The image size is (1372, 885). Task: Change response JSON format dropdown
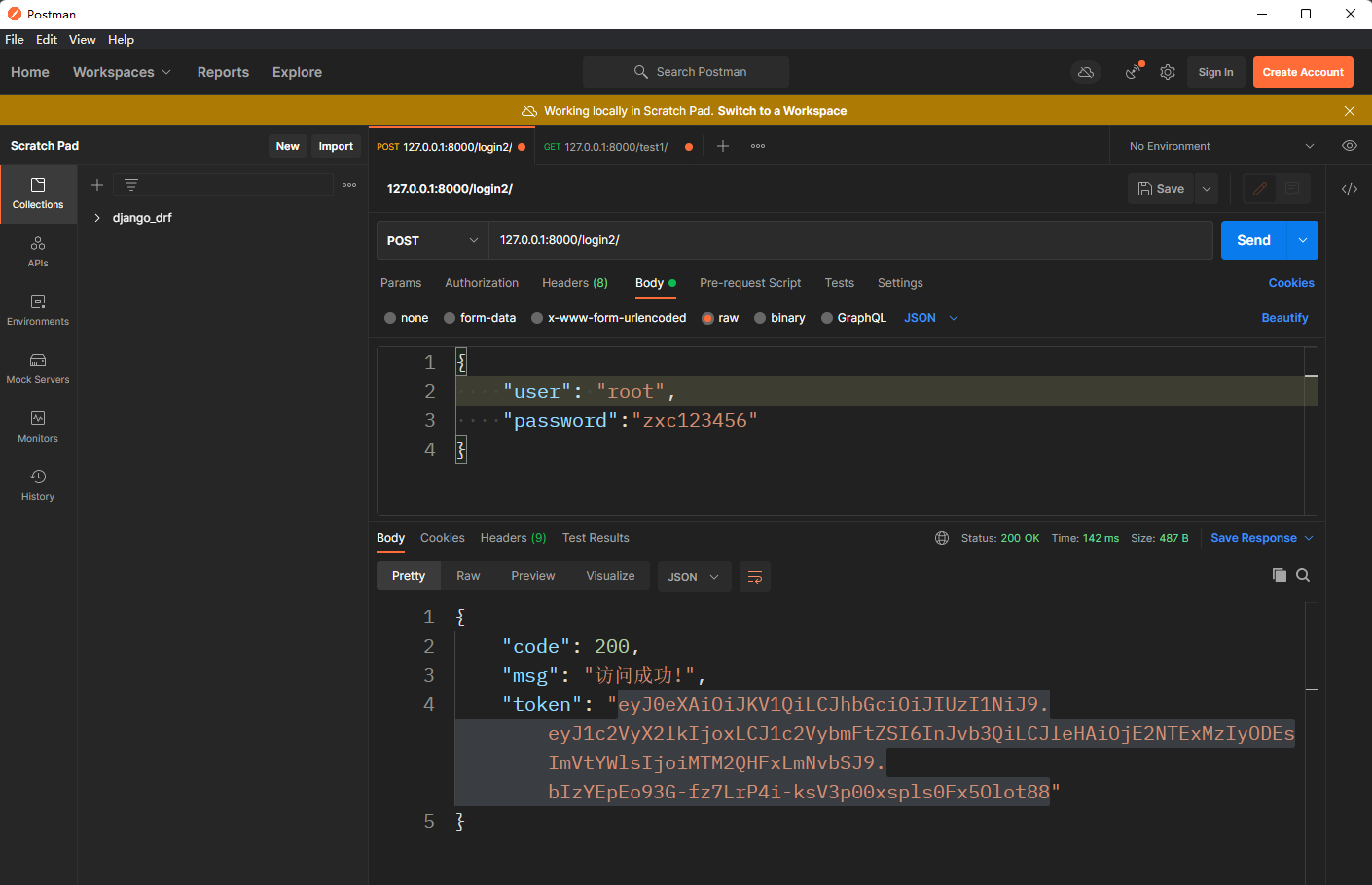(x=695, y=577)
